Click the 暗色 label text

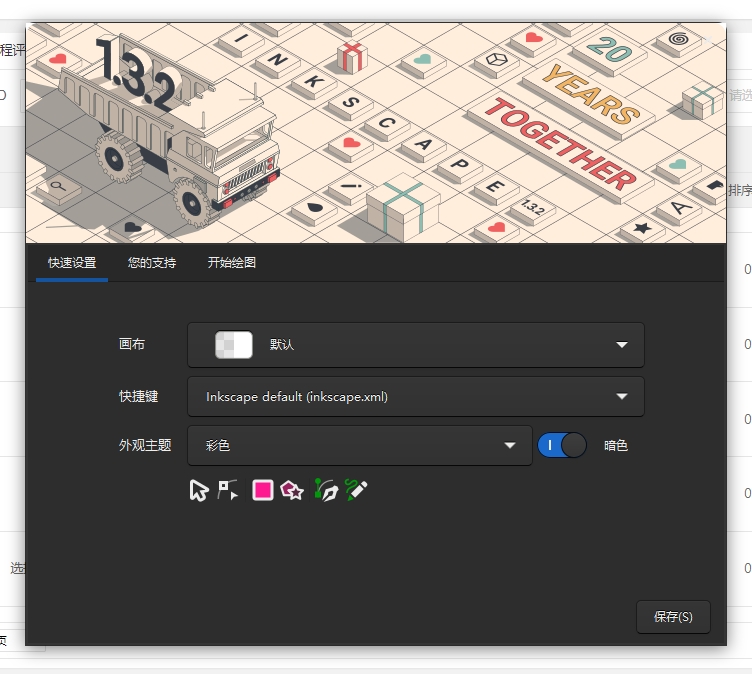click(616, 446)
